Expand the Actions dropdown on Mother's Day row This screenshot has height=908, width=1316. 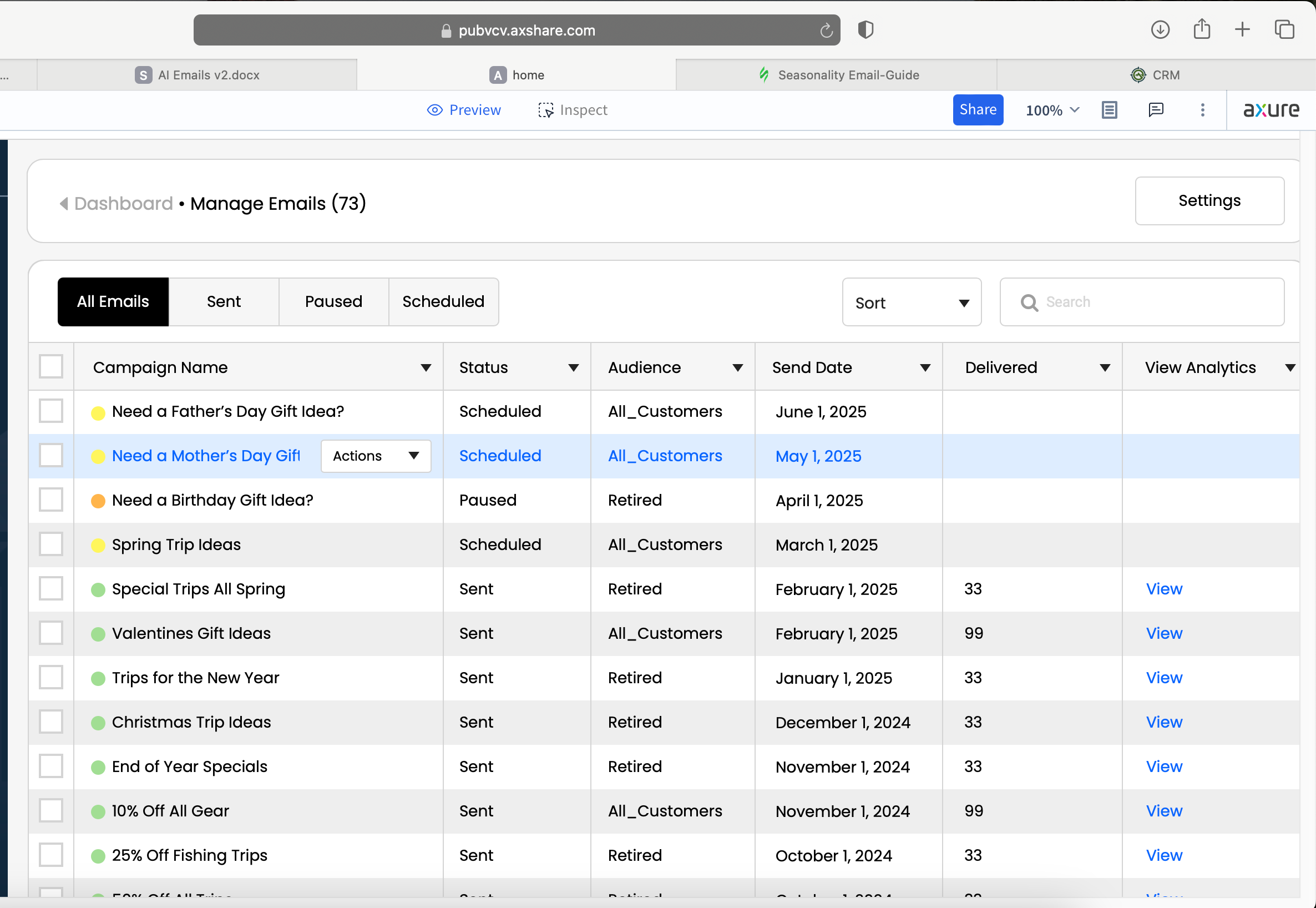[x=376, y=456]
